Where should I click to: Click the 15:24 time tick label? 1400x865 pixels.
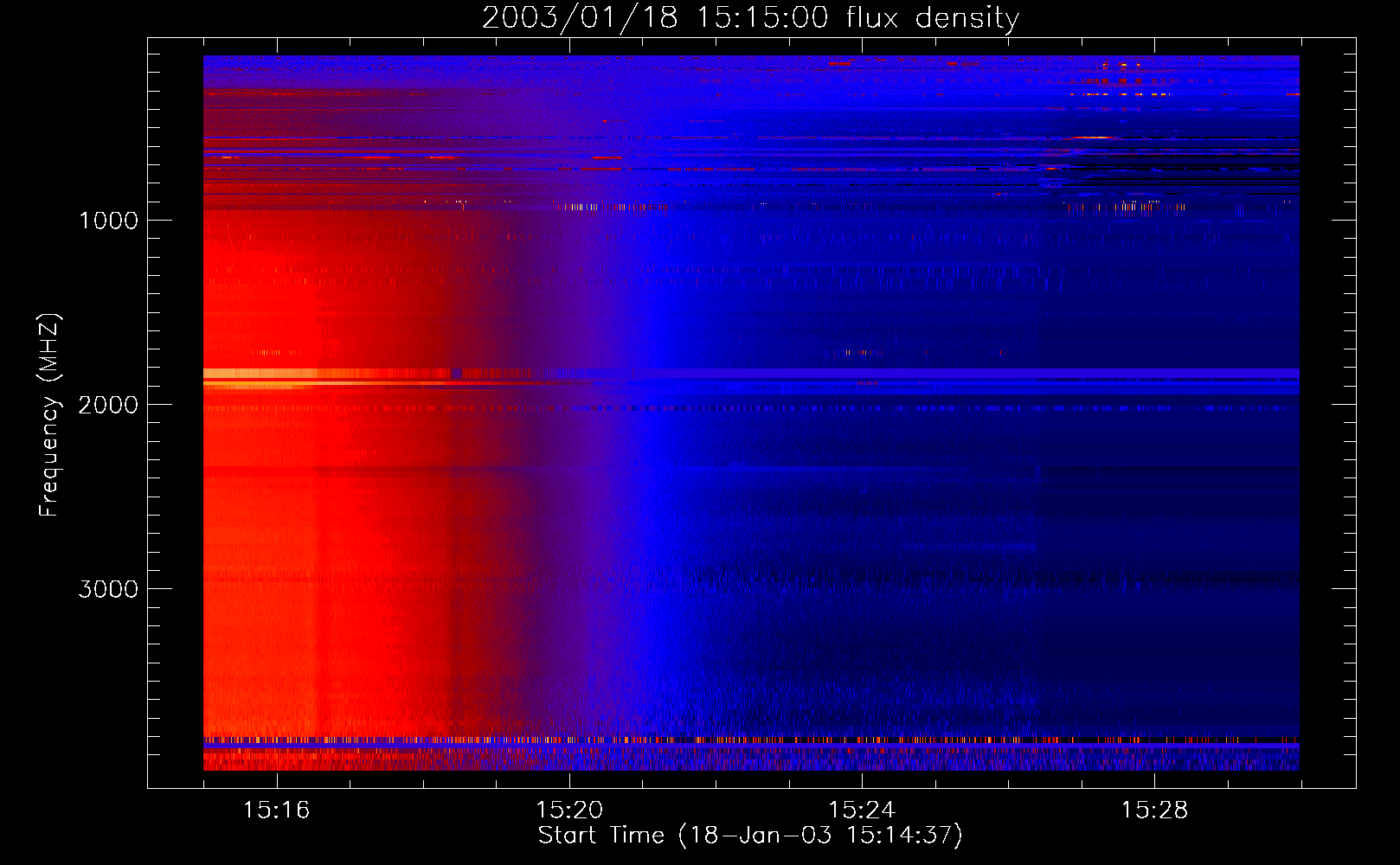(x=862, y=810)
